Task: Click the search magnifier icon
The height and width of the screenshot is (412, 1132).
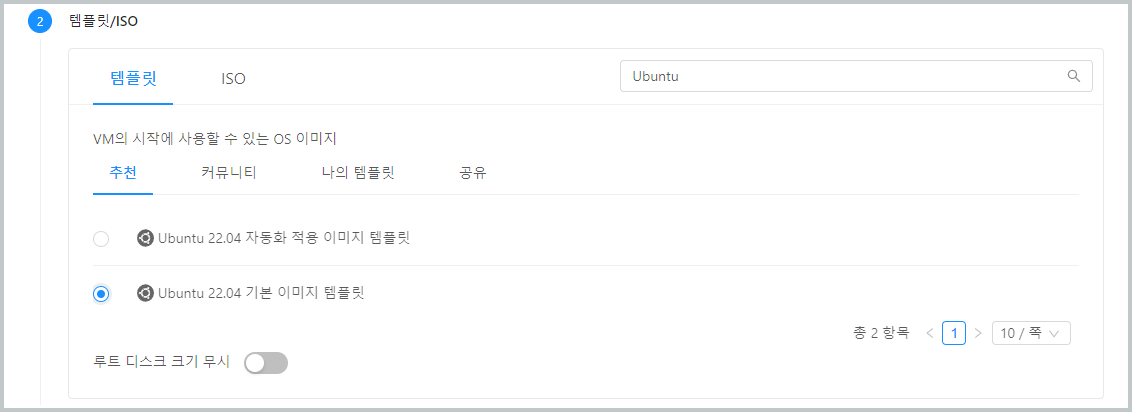Action: [x=1074, y=76]
